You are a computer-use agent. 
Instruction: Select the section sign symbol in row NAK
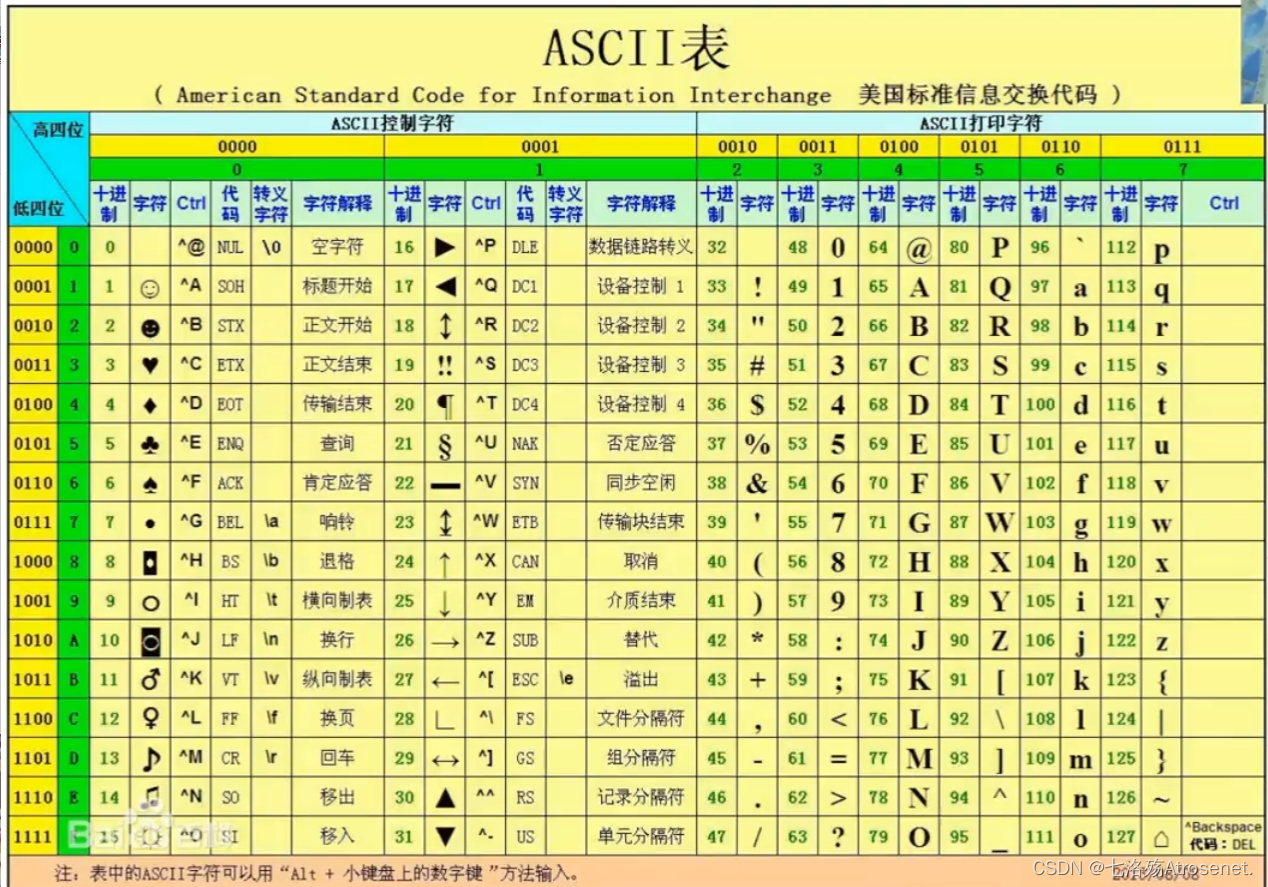click(445, 445)
